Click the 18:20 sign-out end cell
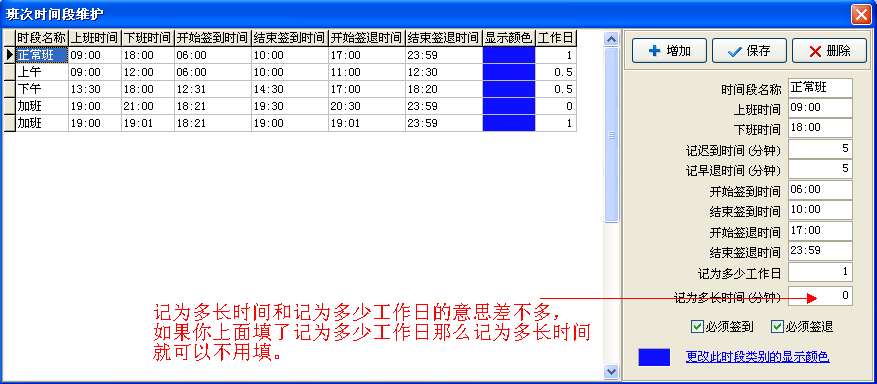 [x=444, y=89]
